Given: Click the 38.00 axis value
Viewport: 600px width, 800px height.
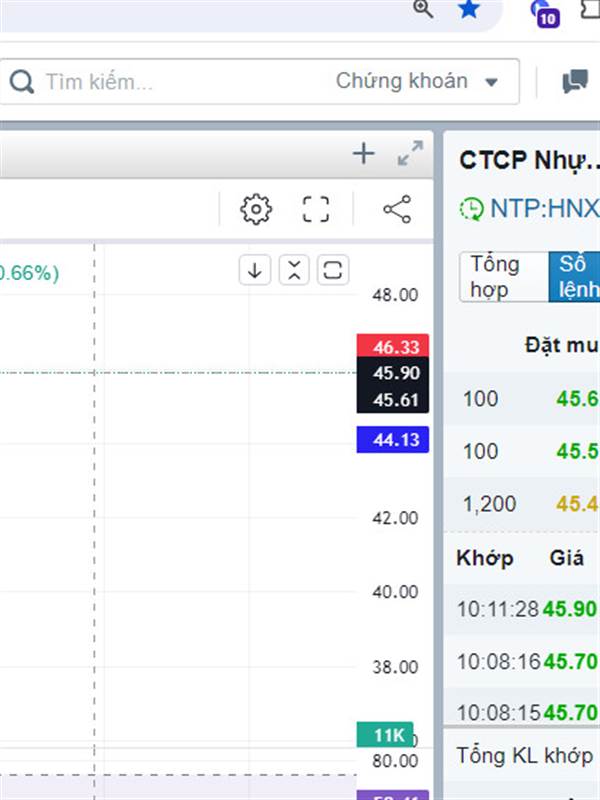Looking at the screenshot, I should (x=395, y=667).
